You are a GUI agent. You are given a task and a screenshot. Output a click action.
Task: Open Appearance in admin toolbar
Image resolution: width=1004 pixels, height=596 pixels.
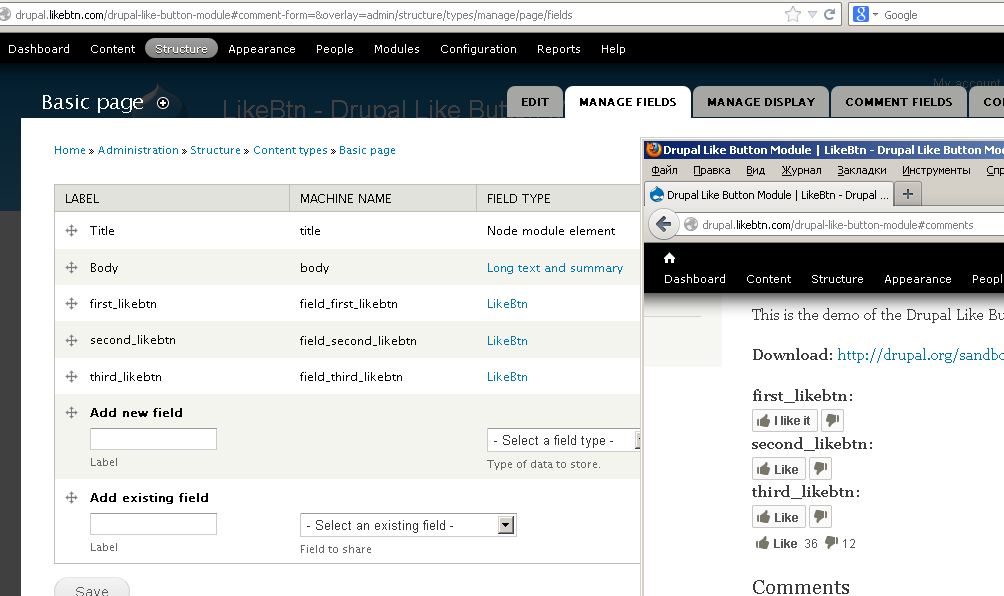[x=262, y=49]
